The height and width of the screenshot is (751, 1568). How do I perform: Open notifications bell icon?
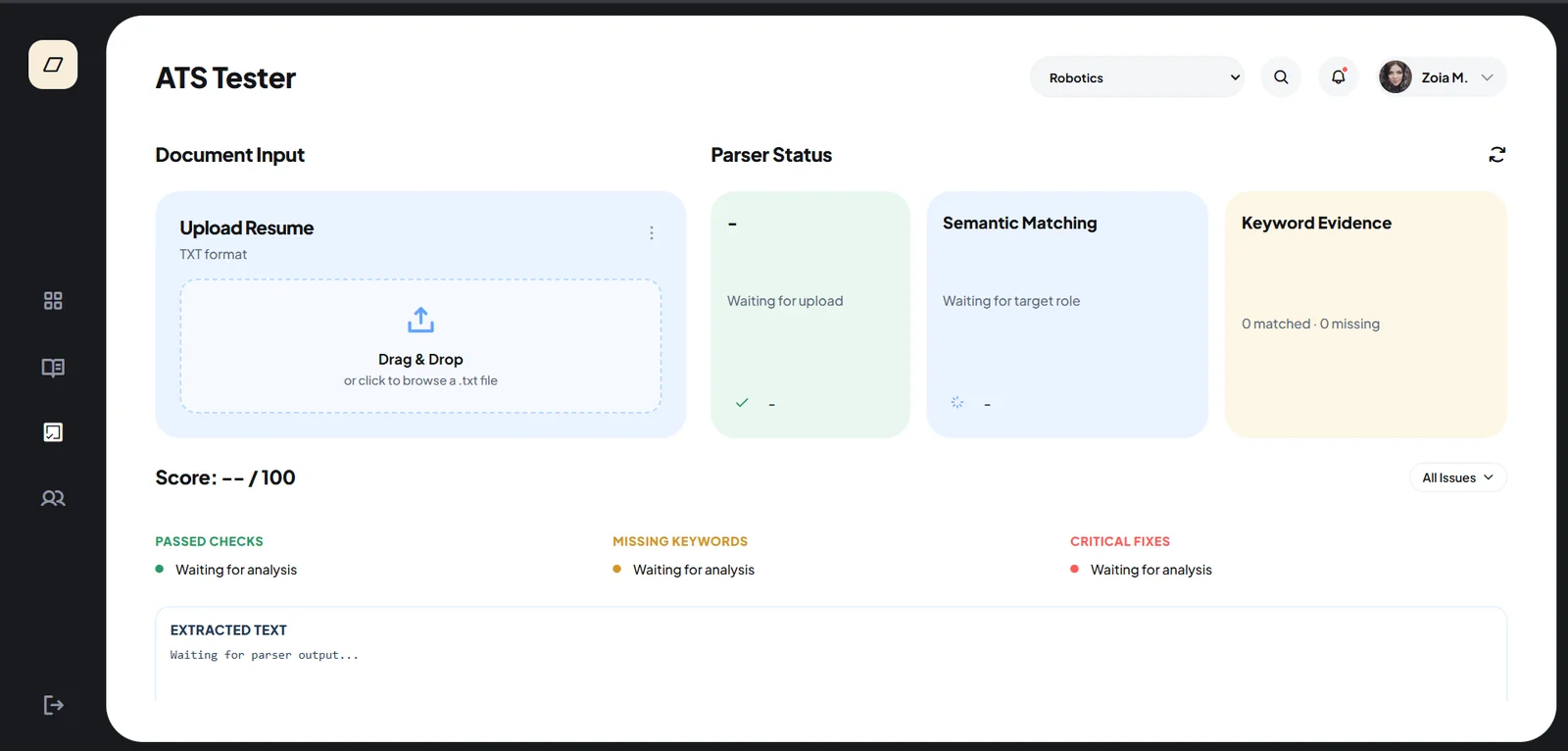[x=1338, y=77]
